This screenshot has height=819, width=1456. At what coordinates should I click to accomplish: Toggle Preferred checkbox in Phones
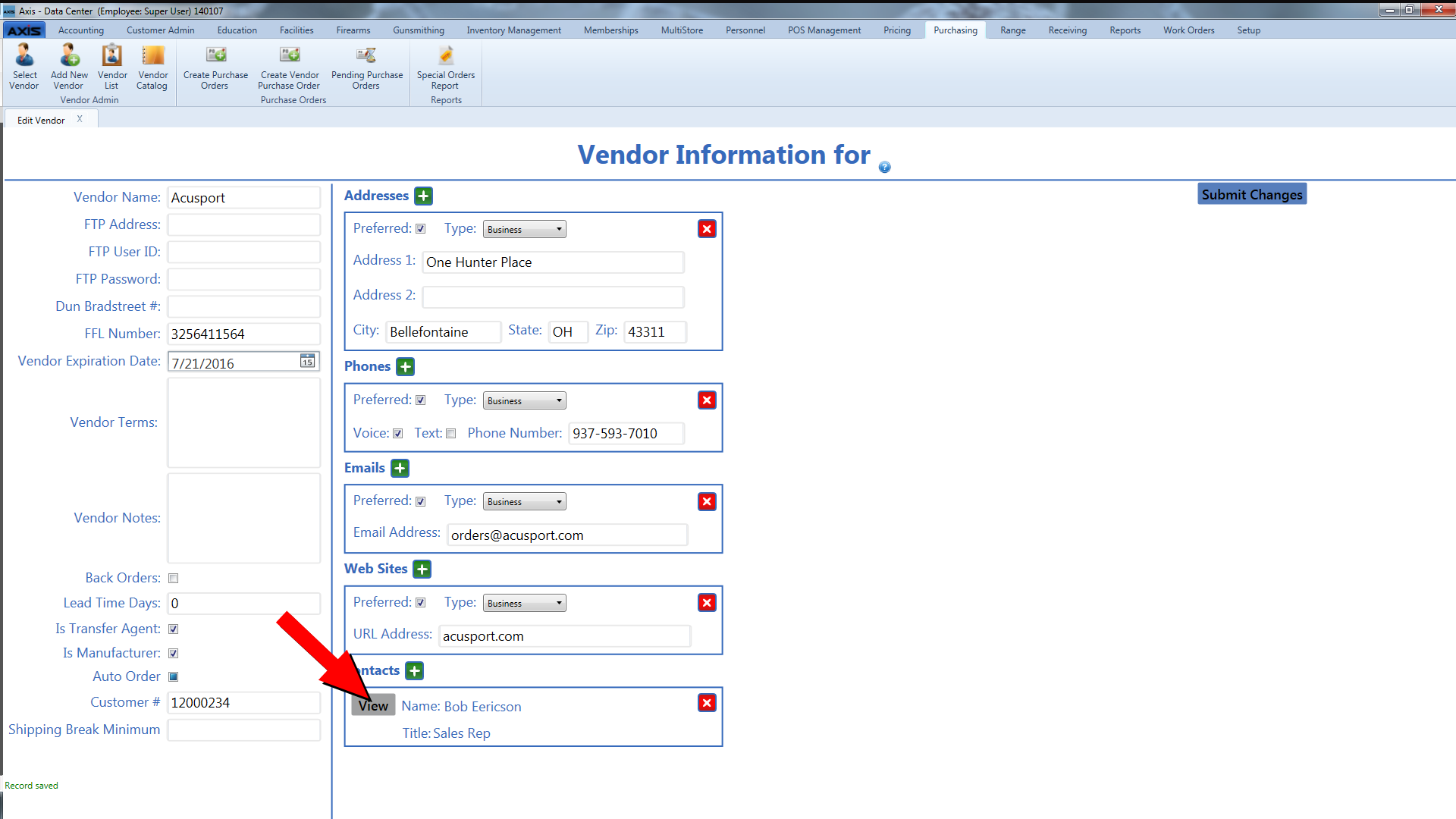pyautogui.click(x=421, y=400)
